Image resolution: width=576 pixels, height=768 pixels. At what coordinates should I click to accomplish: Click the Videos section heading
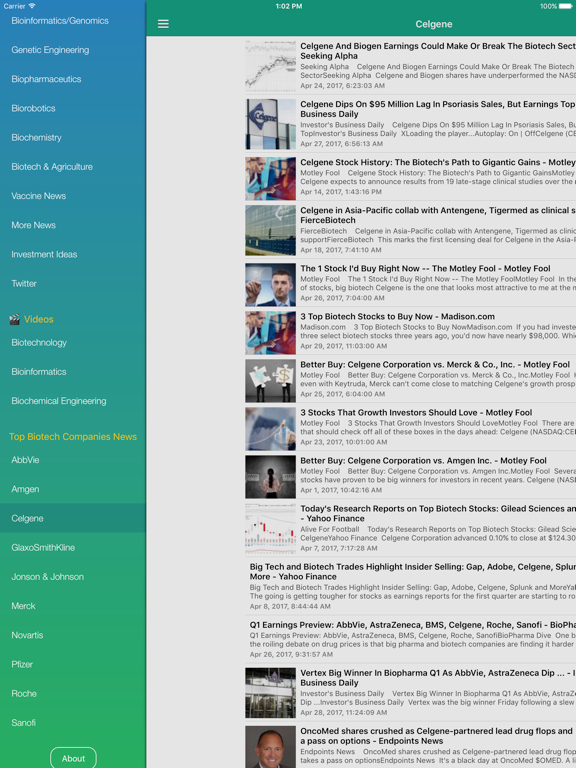click(x=39, y=319)
